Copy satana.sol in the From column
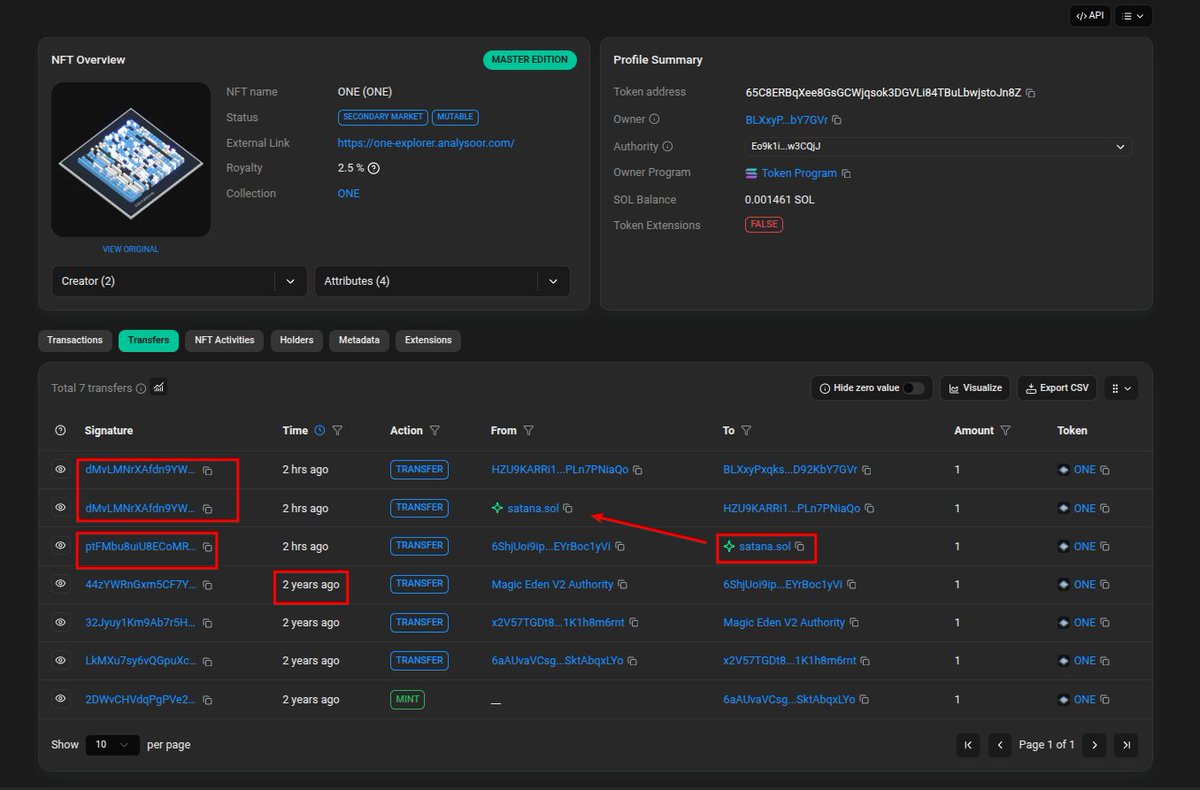 [568, 509]
